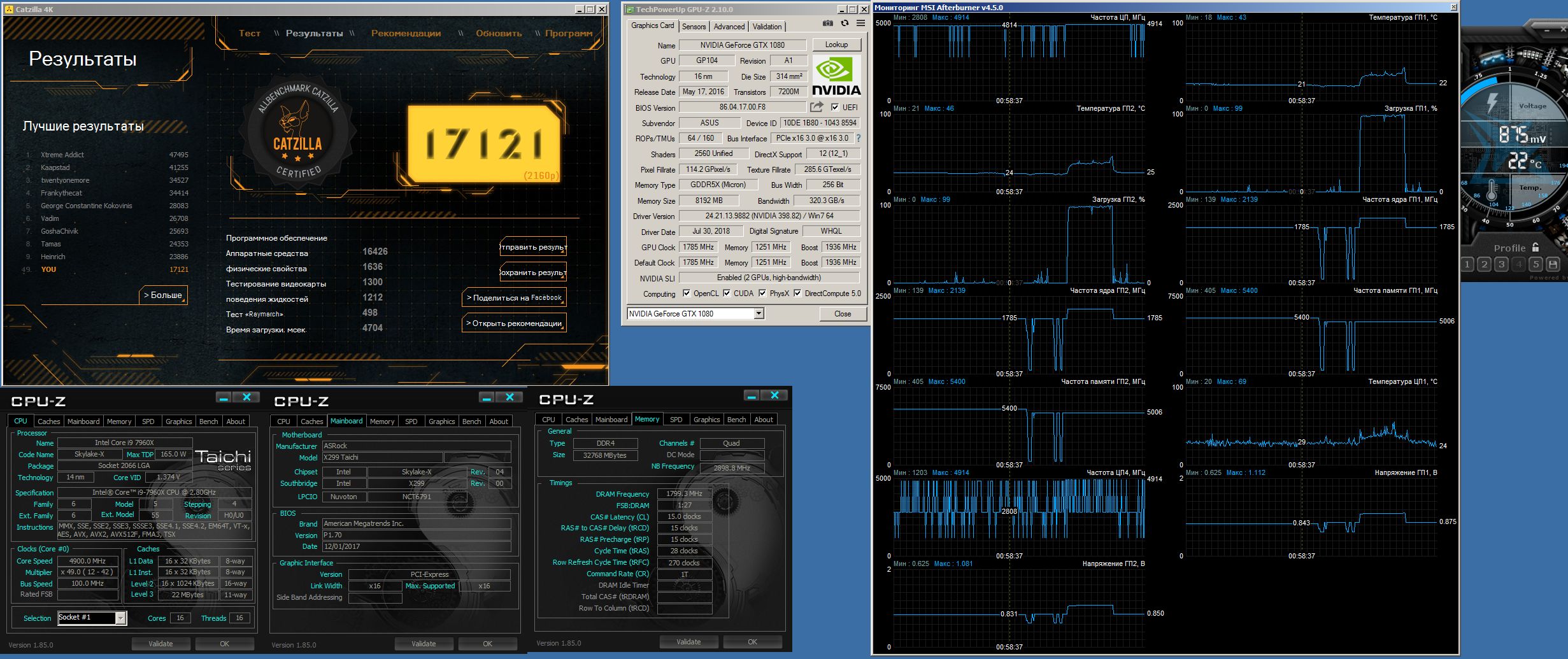Click the Catzilla Certified badge
The width and height of the screenshot is (1568, 659).
[297, 132]
